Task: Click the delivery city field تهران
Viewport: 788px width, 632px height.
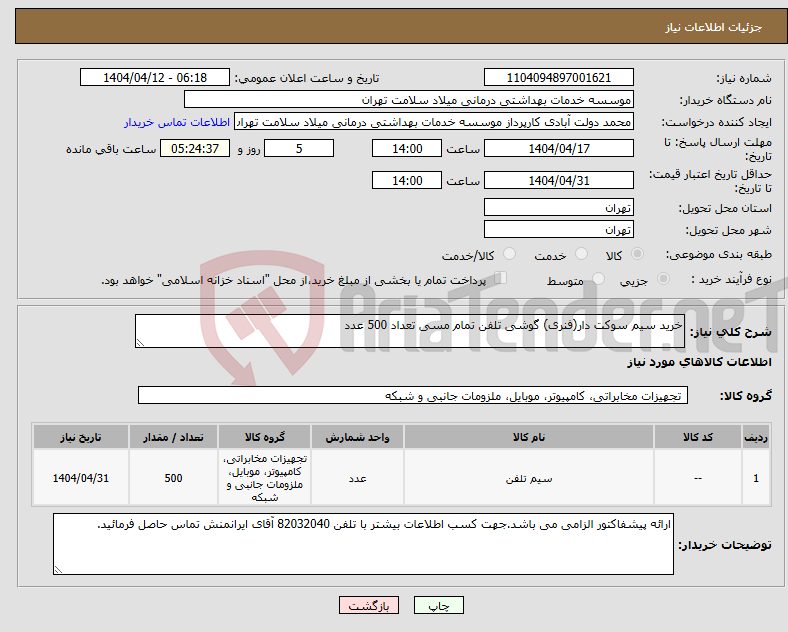Action: click(x=558, y=229)
